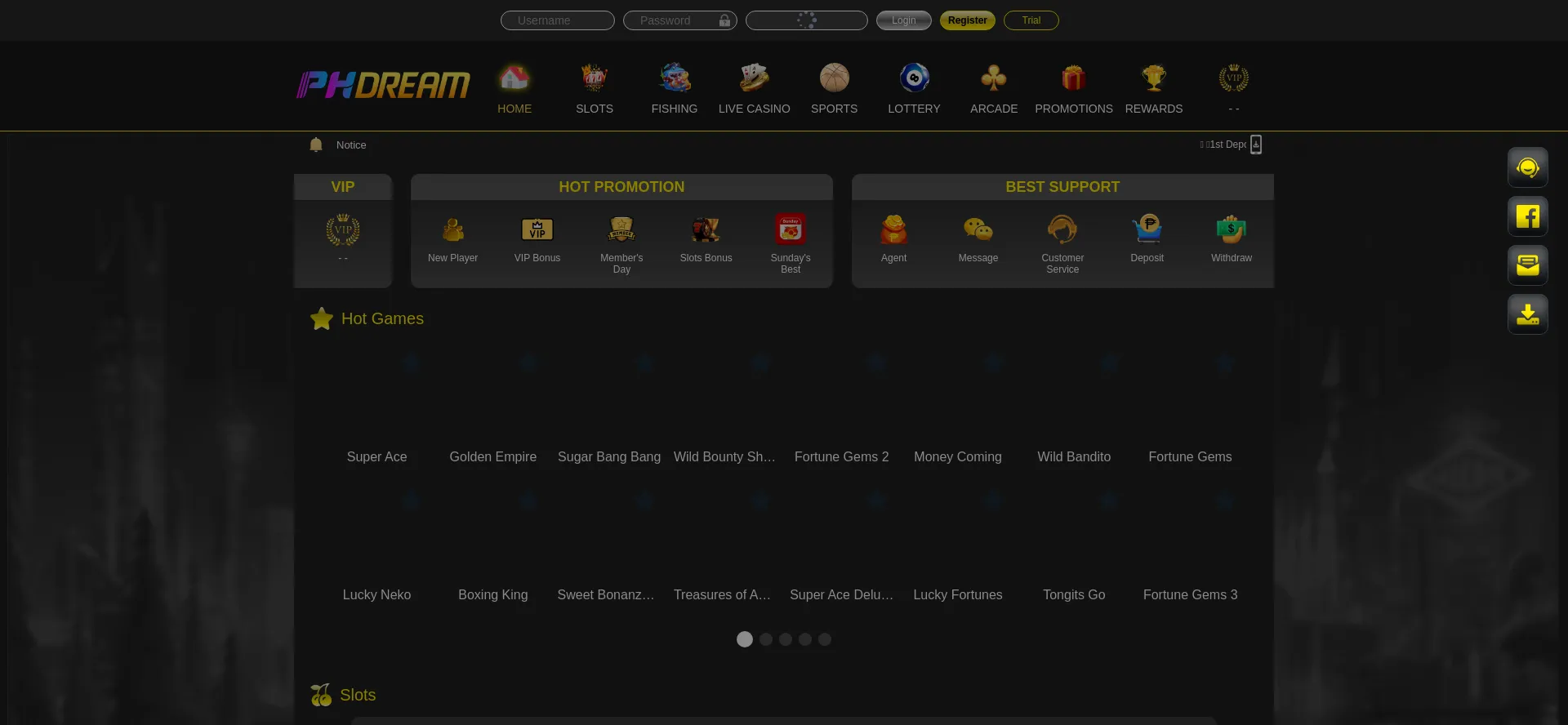Go to the fourth Hot Games carousel page
The image size is (1568, 725).
(805, 639)
